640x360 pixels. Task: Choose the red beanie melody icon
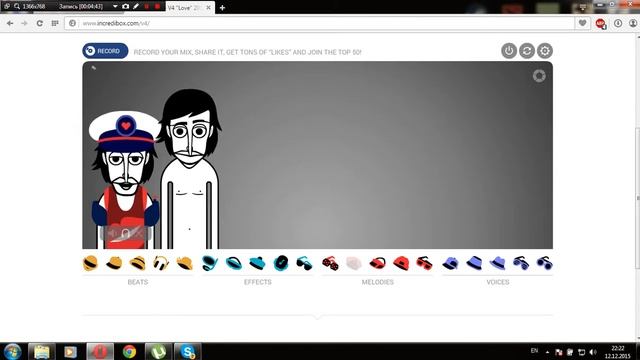coord(401,263)
